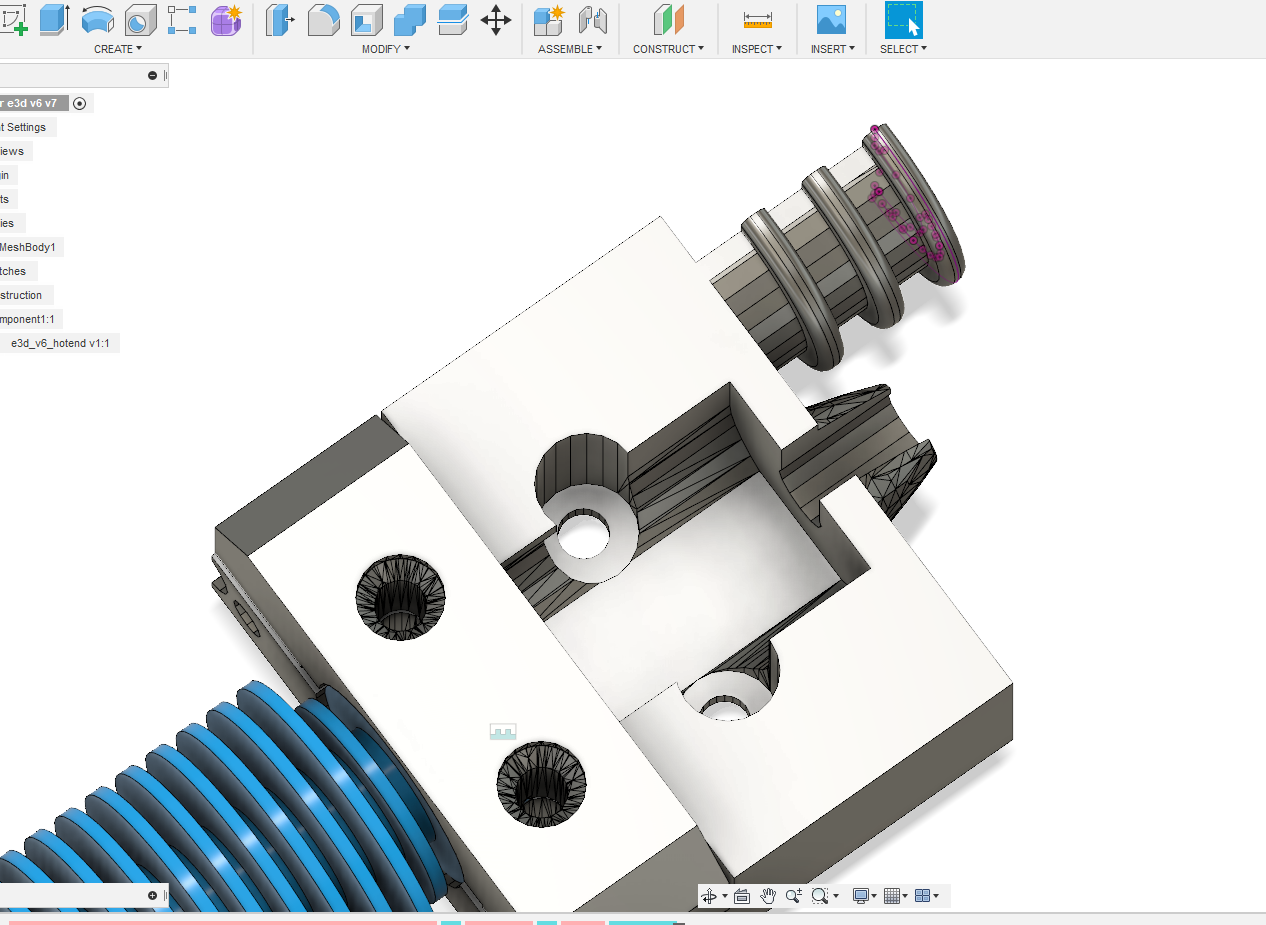The height and width of the screenshot is (925, 1266).
Task: Select e3d_v6_hotend v1:1 component
Action: (x=60, y=343)
